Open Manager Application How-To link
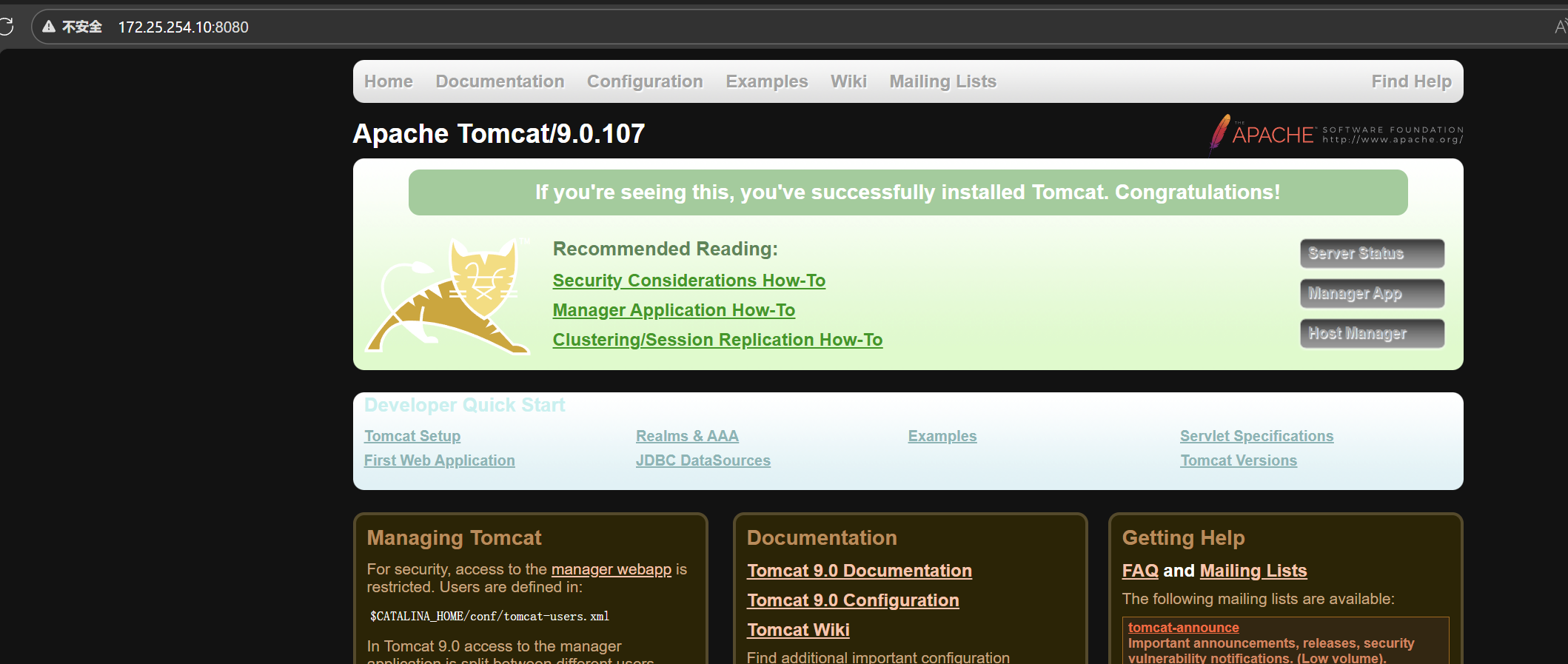 point(674,310)
